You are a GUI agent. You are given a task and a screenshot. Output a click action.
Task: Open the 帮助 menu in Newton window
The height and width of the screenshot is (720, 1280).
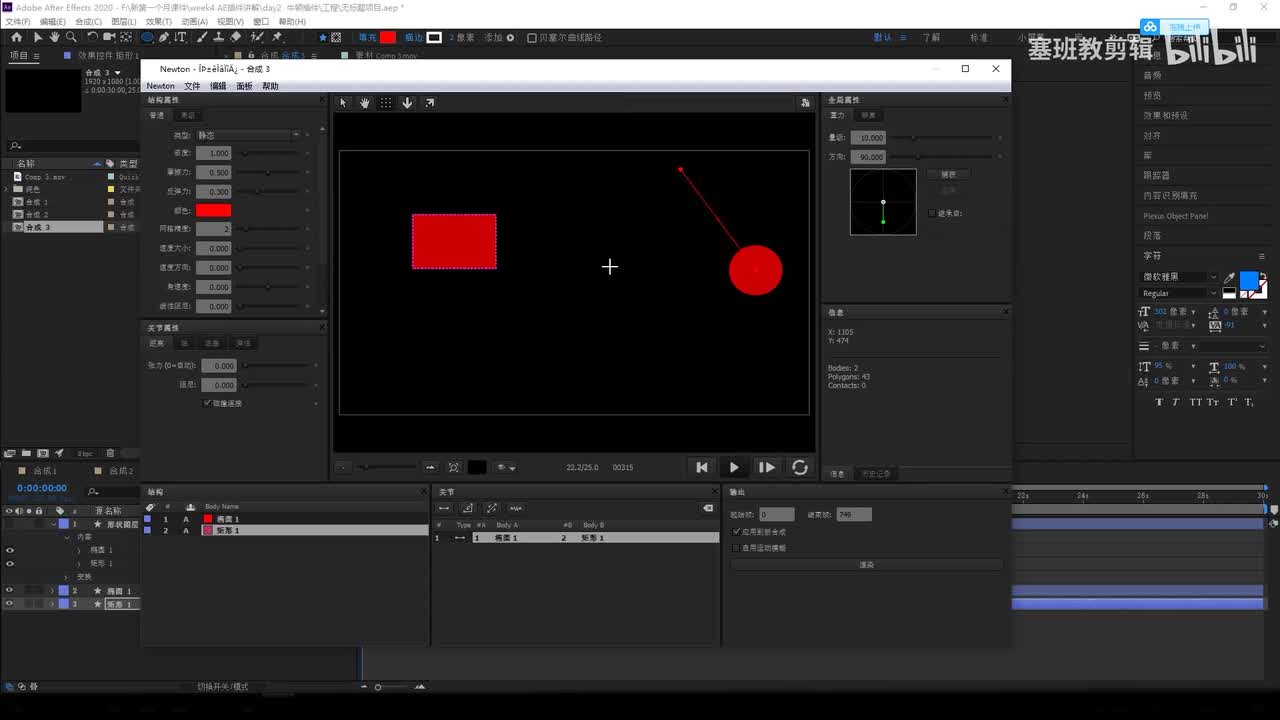pos(270,86)
